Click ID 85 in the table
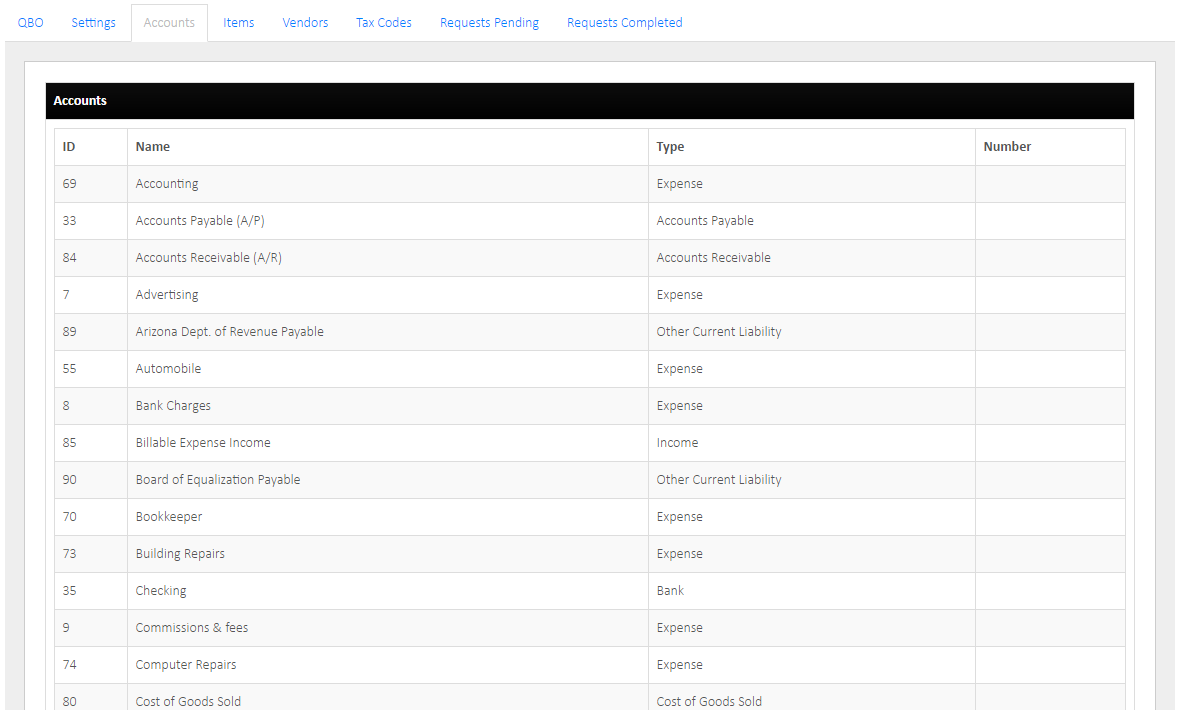Image resolution: width=1181 pixels, height=710 pixels. [x=69, y=442]
